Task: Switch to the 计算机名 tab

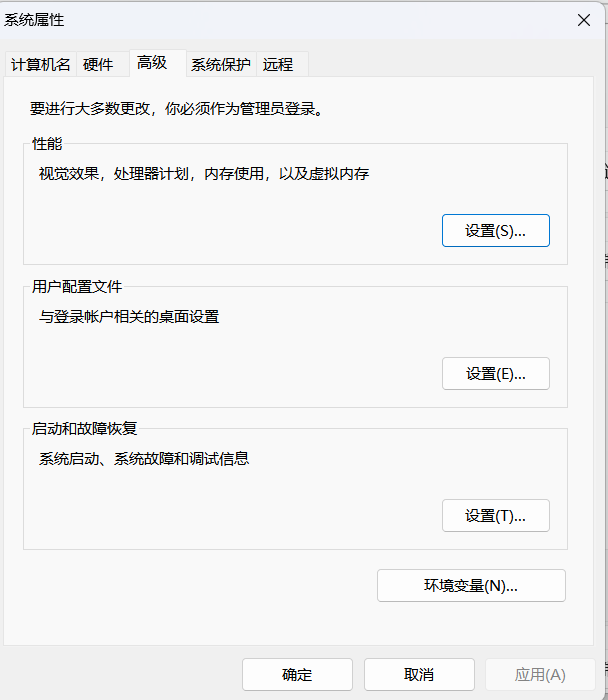Action: coord(41,65)
